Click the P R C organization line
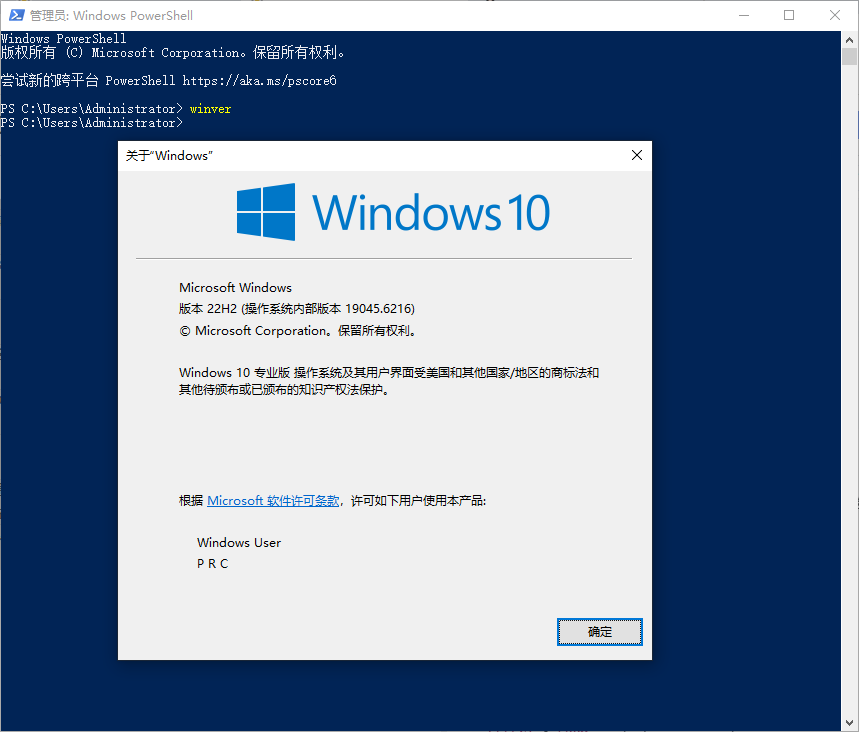The height and width of the screenshot is (732, 859). click(x=212, y=563)
